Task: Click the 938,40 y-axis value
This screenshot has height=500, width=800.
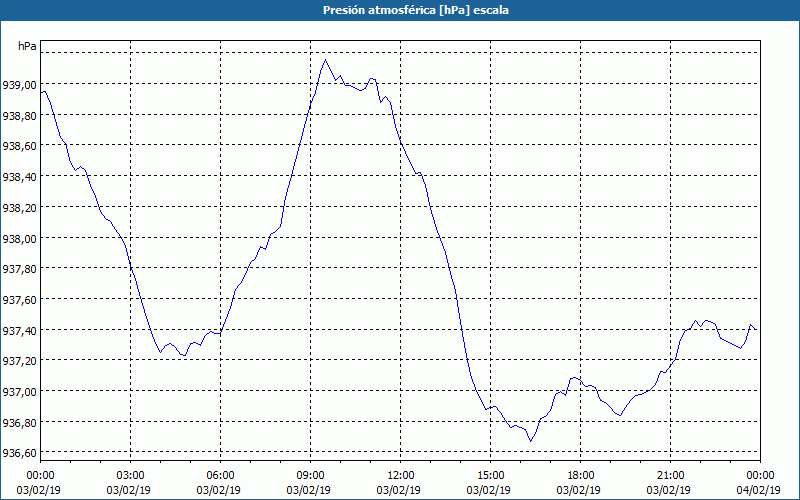Action: click(19, 177)
